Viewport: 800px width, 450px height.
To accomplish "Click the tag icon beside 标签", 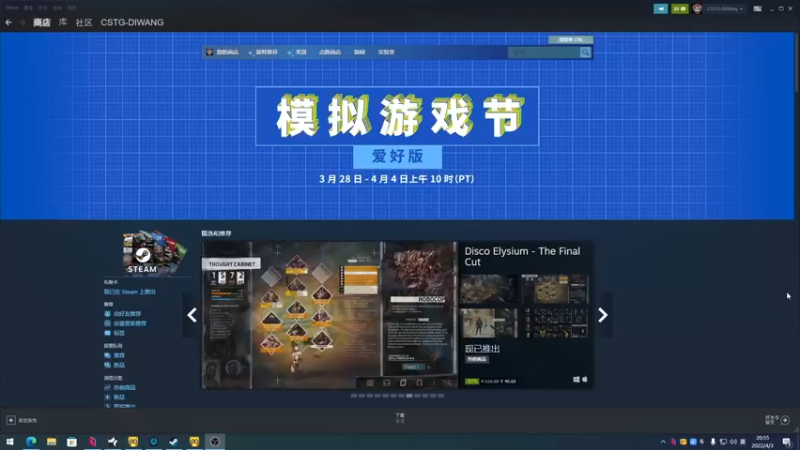I will click(x=107, y=333).
